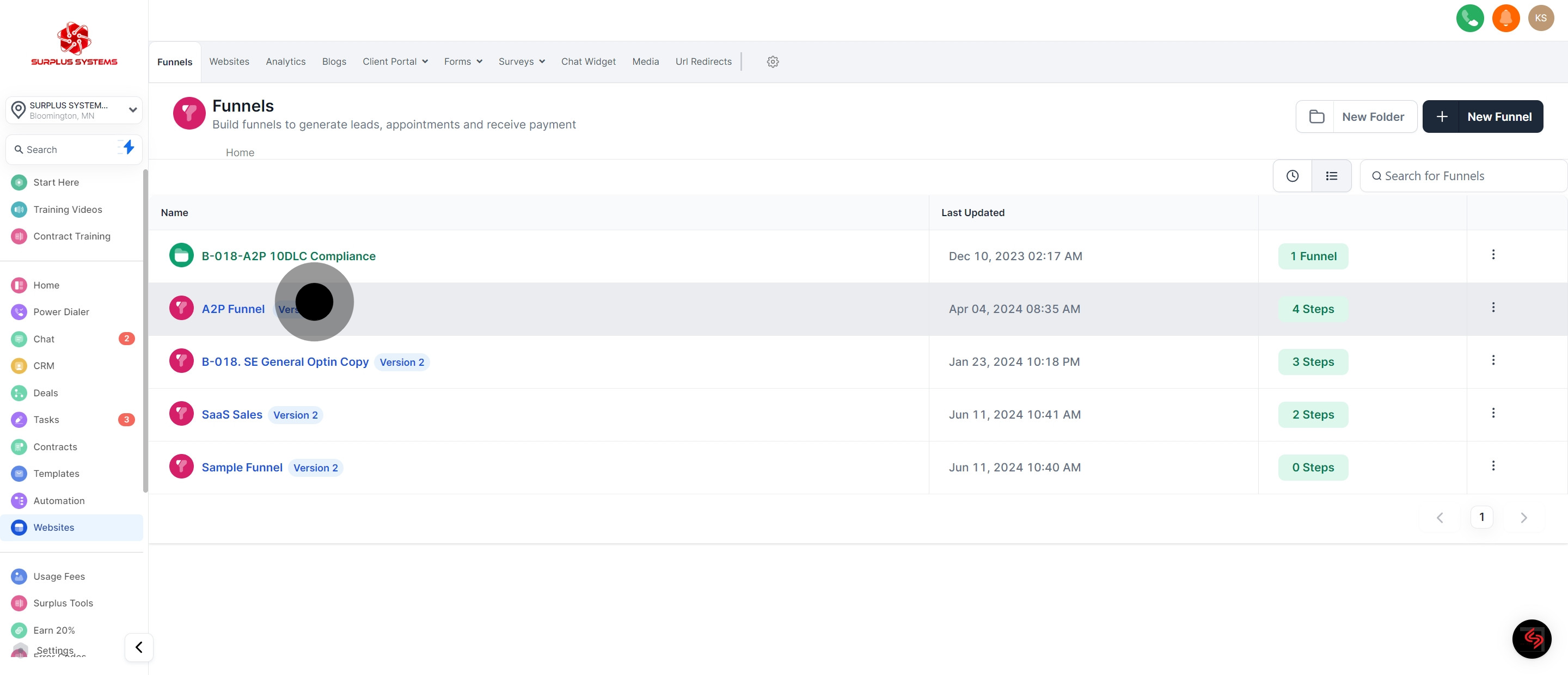Image resolution: width=1568 pixels, height=675 pixels.
Task: Click the lightning bolt quick actions icon
Action: pos(128,148)
